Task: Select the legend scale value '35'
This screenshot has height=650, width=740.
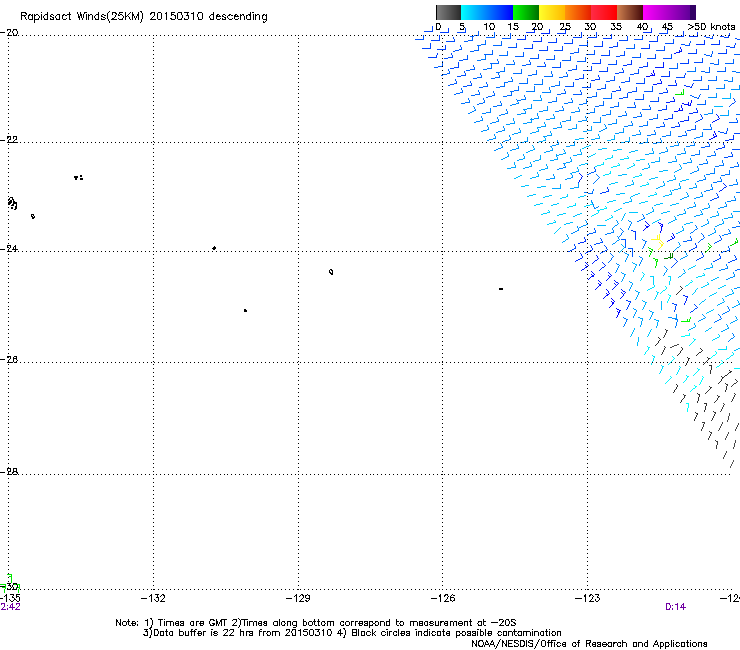Action: (616, 27)
